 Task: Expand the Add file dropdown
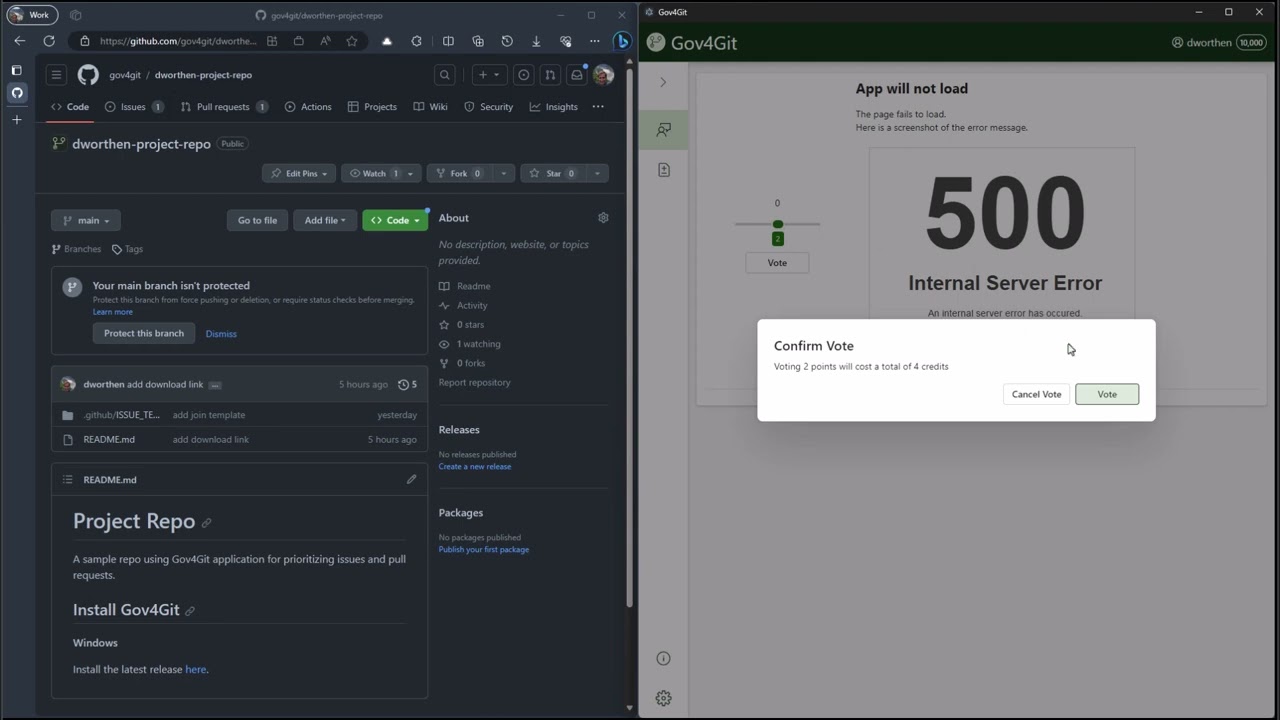coord(325,220)
